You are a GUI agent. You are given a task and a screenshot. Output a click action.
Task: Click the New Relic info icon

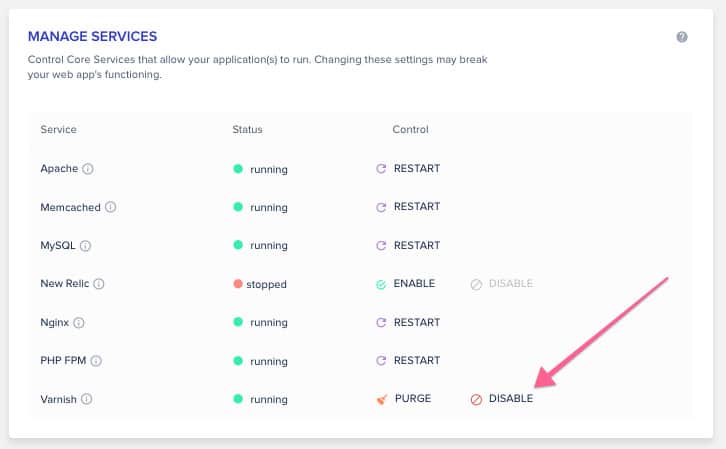[x=99, y=284]
